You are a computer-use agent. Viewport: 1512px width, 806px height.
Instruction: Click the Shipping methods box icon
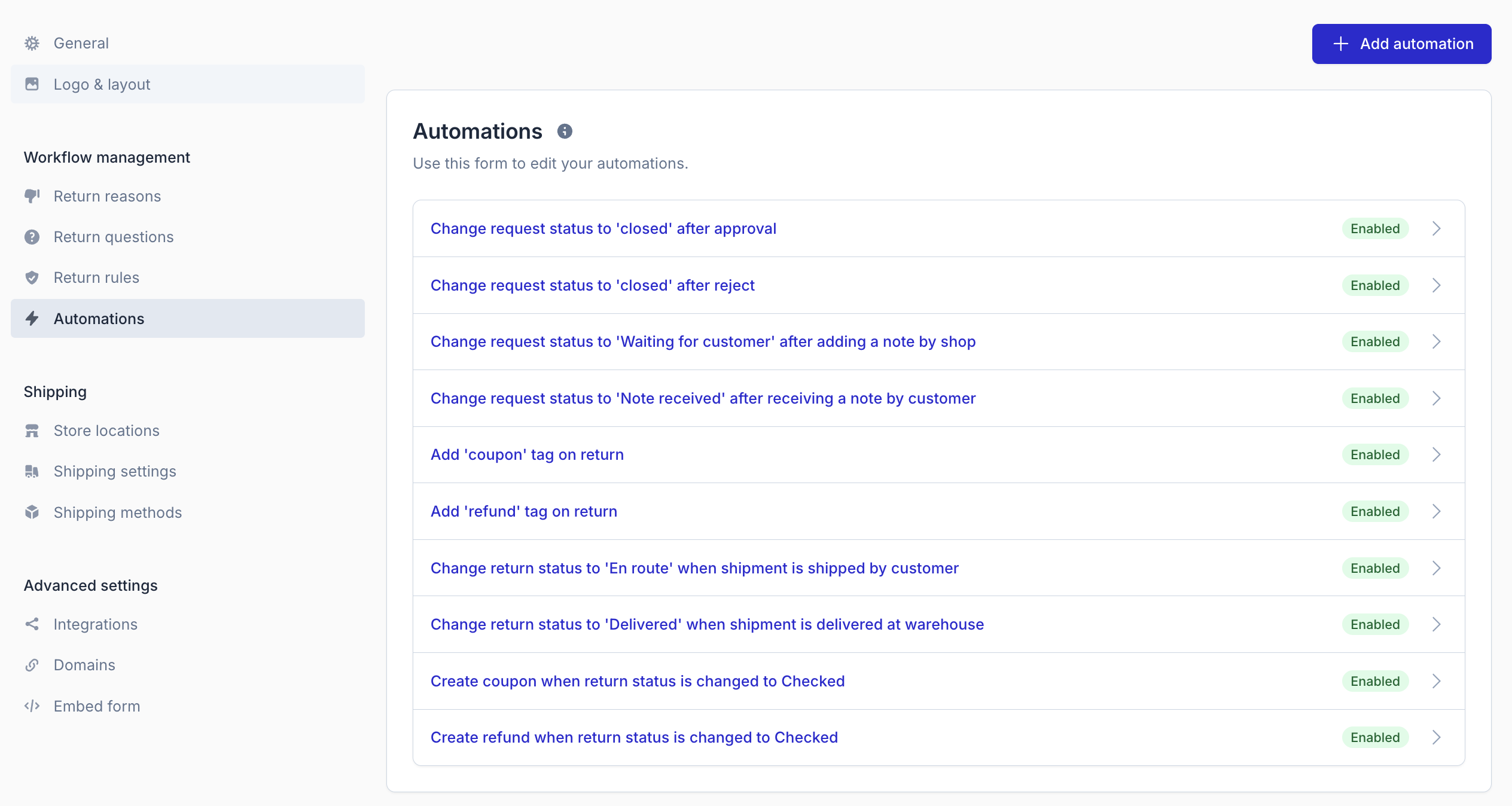32,512
